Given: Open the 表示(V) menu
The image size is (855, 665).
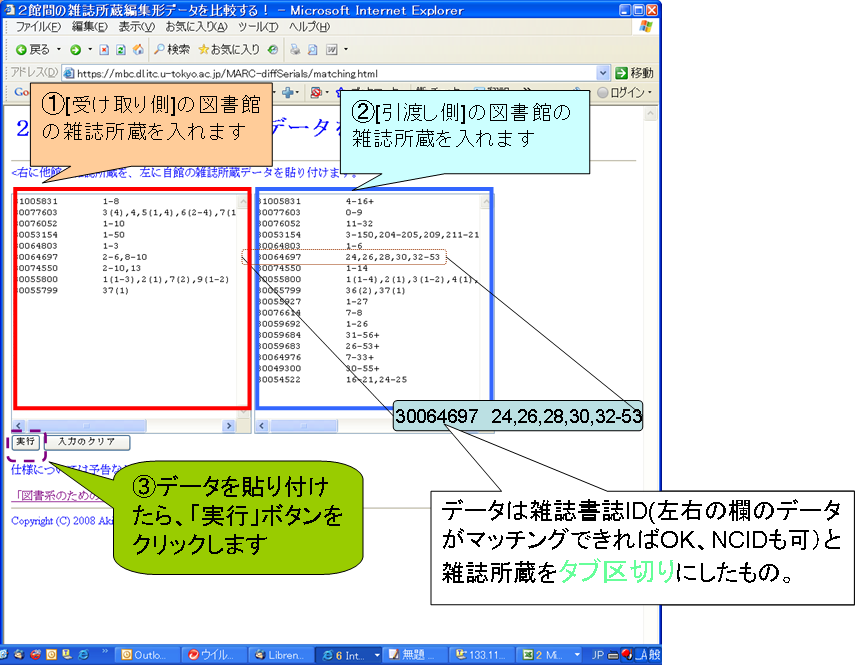Looking at the screenshot, I should point(137,27).
